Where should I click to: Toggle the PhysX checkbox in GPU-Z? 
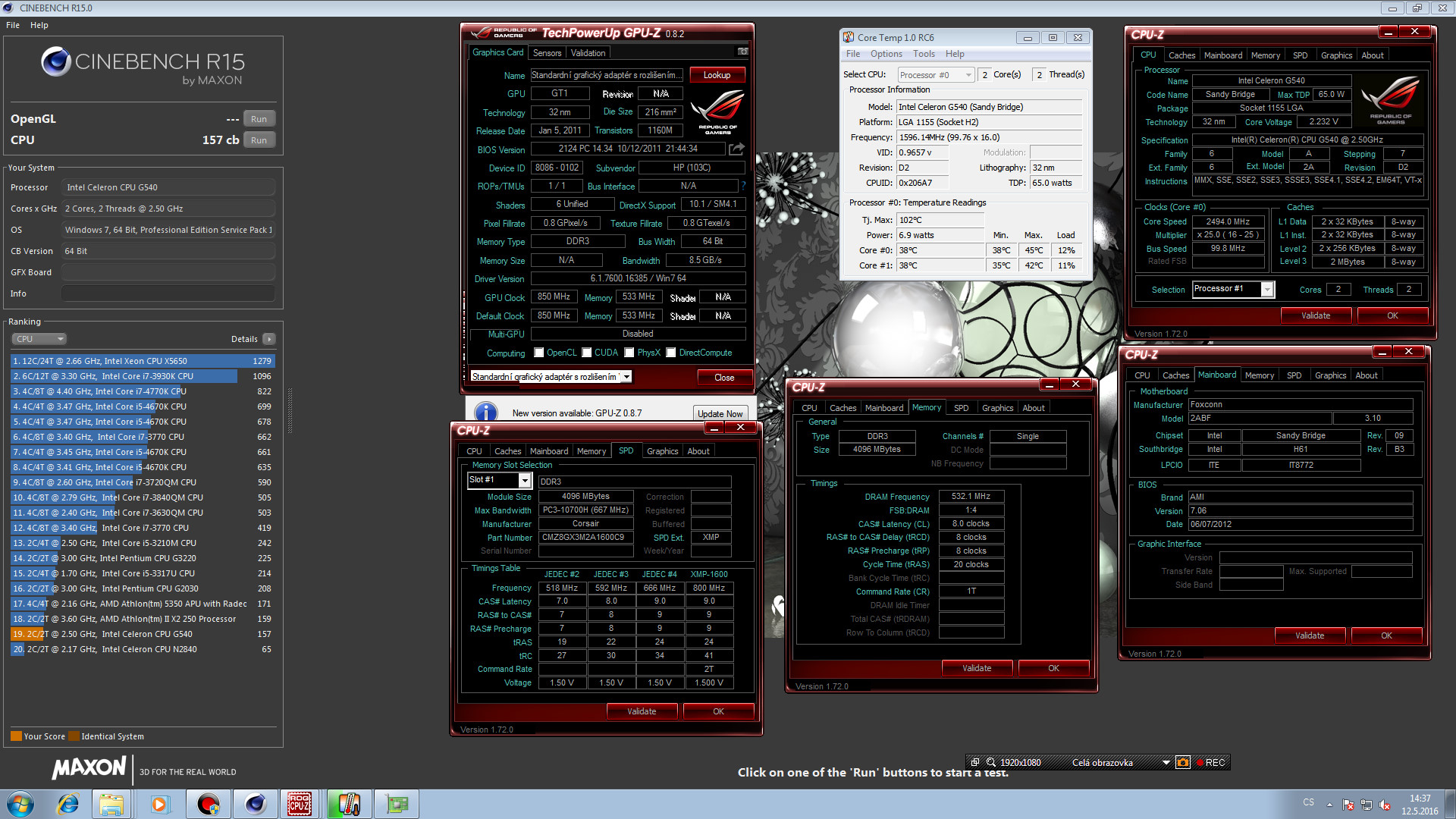pos(629,353)
